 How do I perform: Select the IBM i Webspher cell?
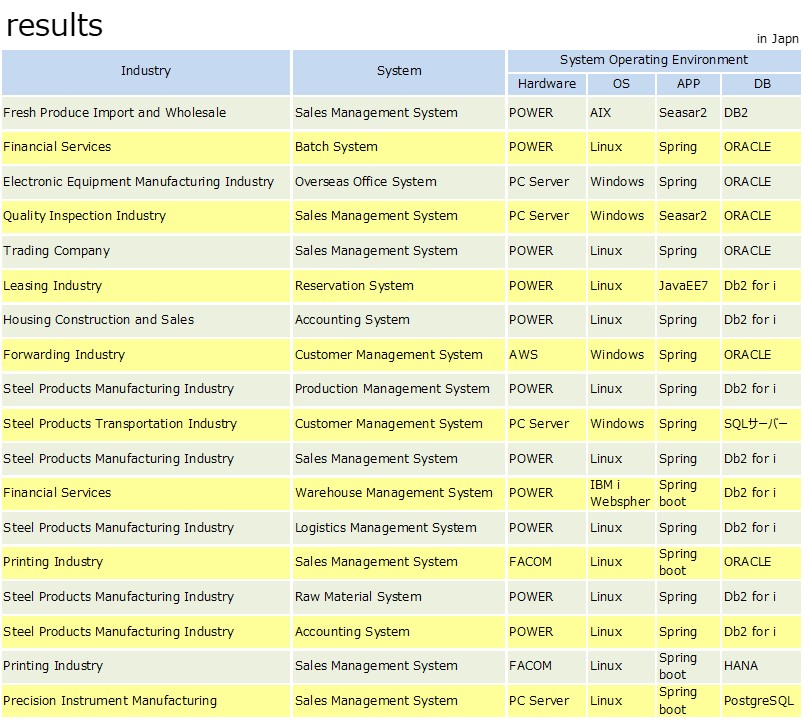click(621, 493)
